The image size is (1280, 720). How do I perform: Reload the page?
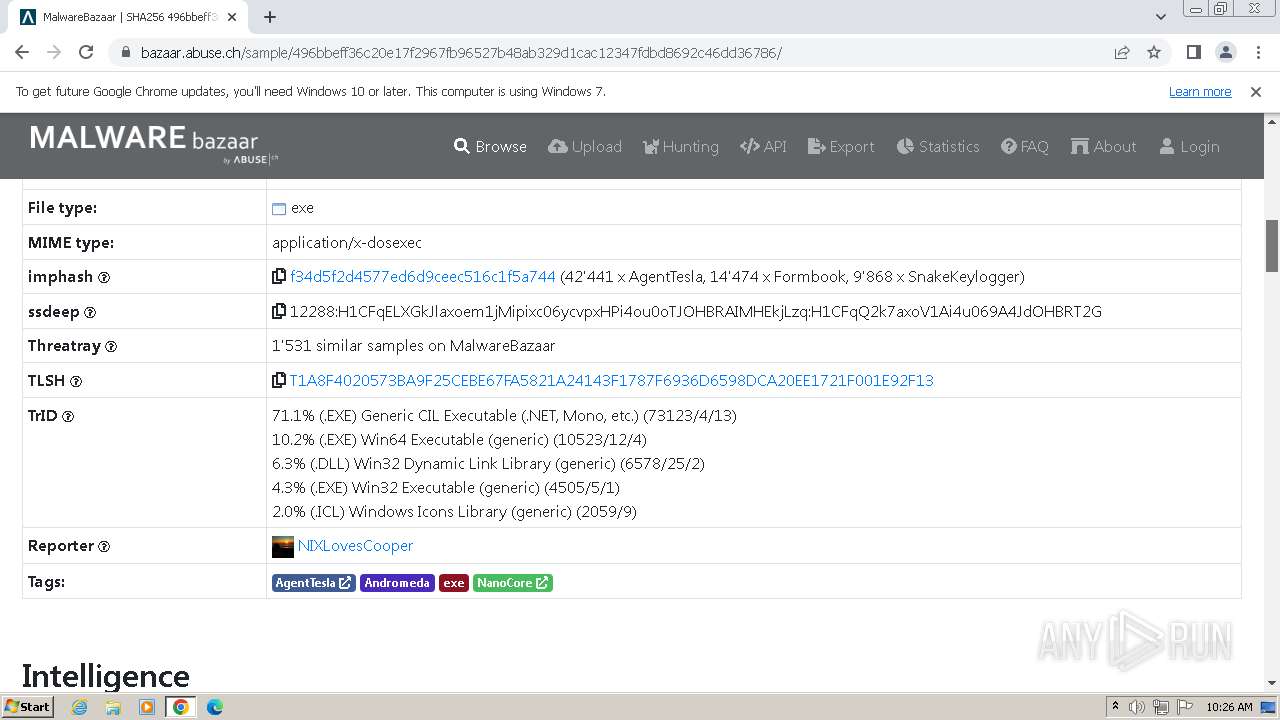pos(86,52)
